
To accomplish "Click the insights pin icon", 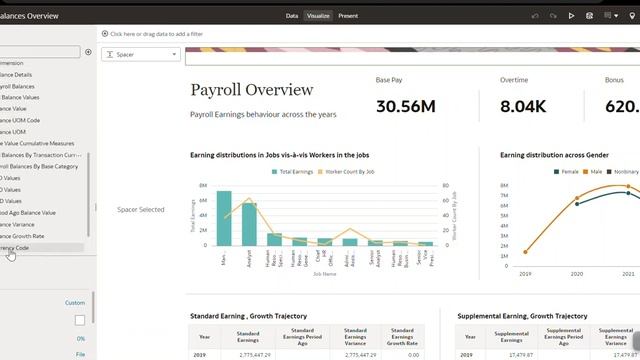I will point(632,16).
